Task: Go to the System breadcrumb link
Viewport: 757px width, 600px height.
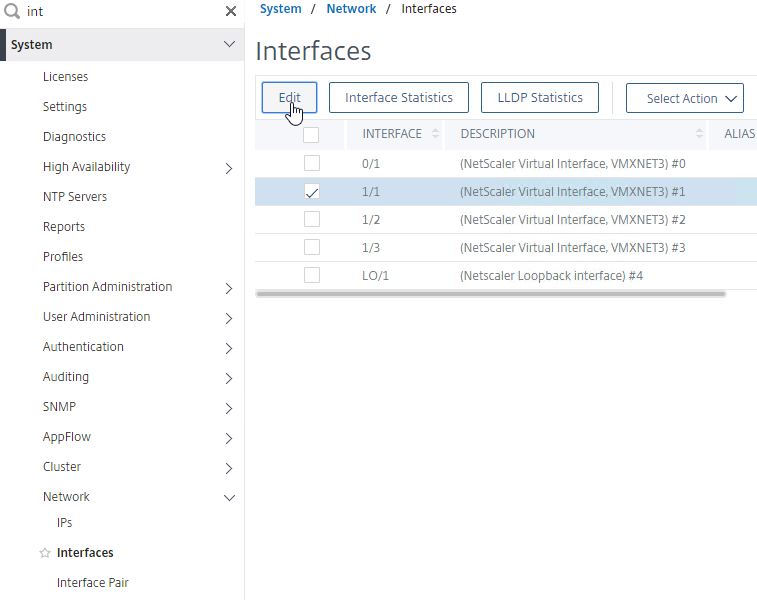Action: coord(280,9)
